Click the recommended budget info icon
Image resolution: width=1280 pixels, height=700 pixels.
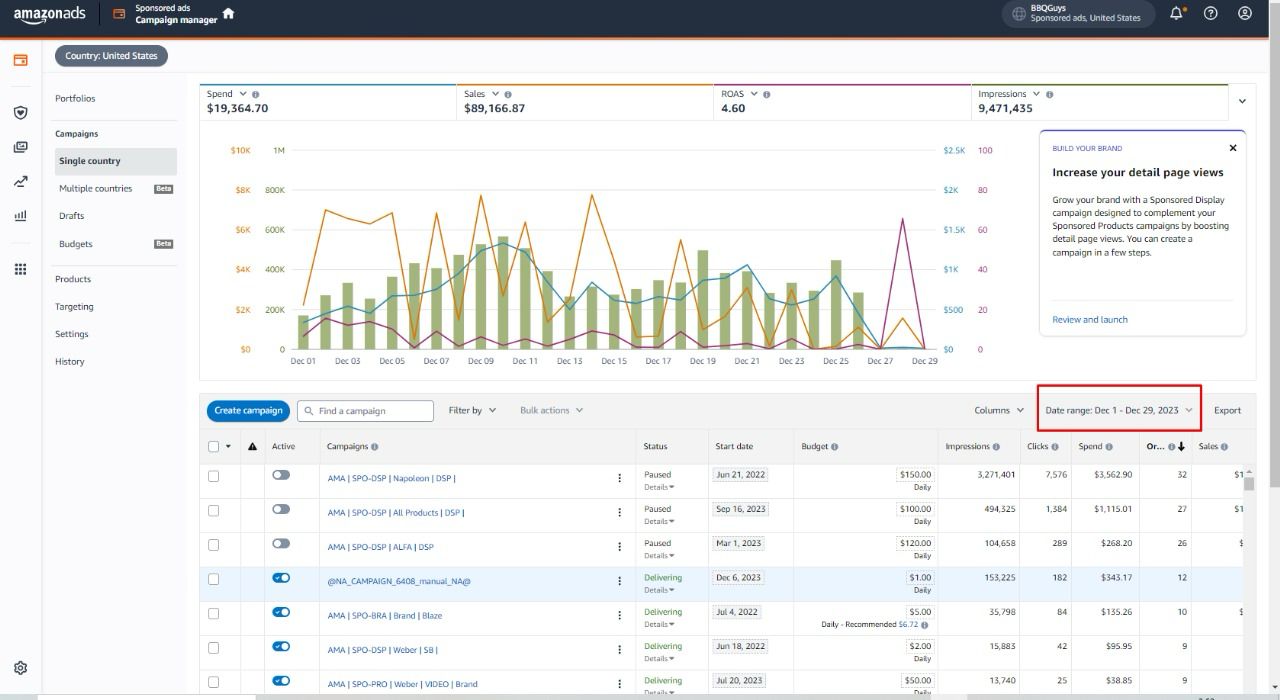click(925, 625)
